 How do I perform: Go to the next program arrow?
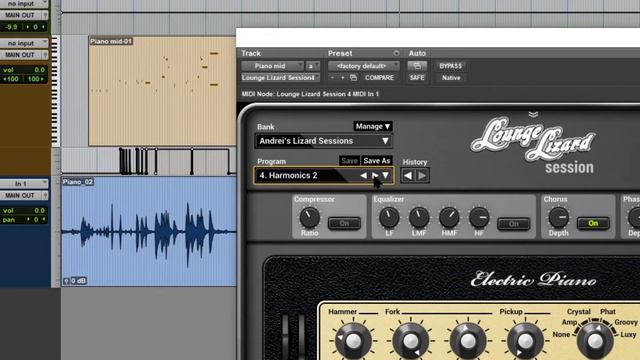click(375, 176)
